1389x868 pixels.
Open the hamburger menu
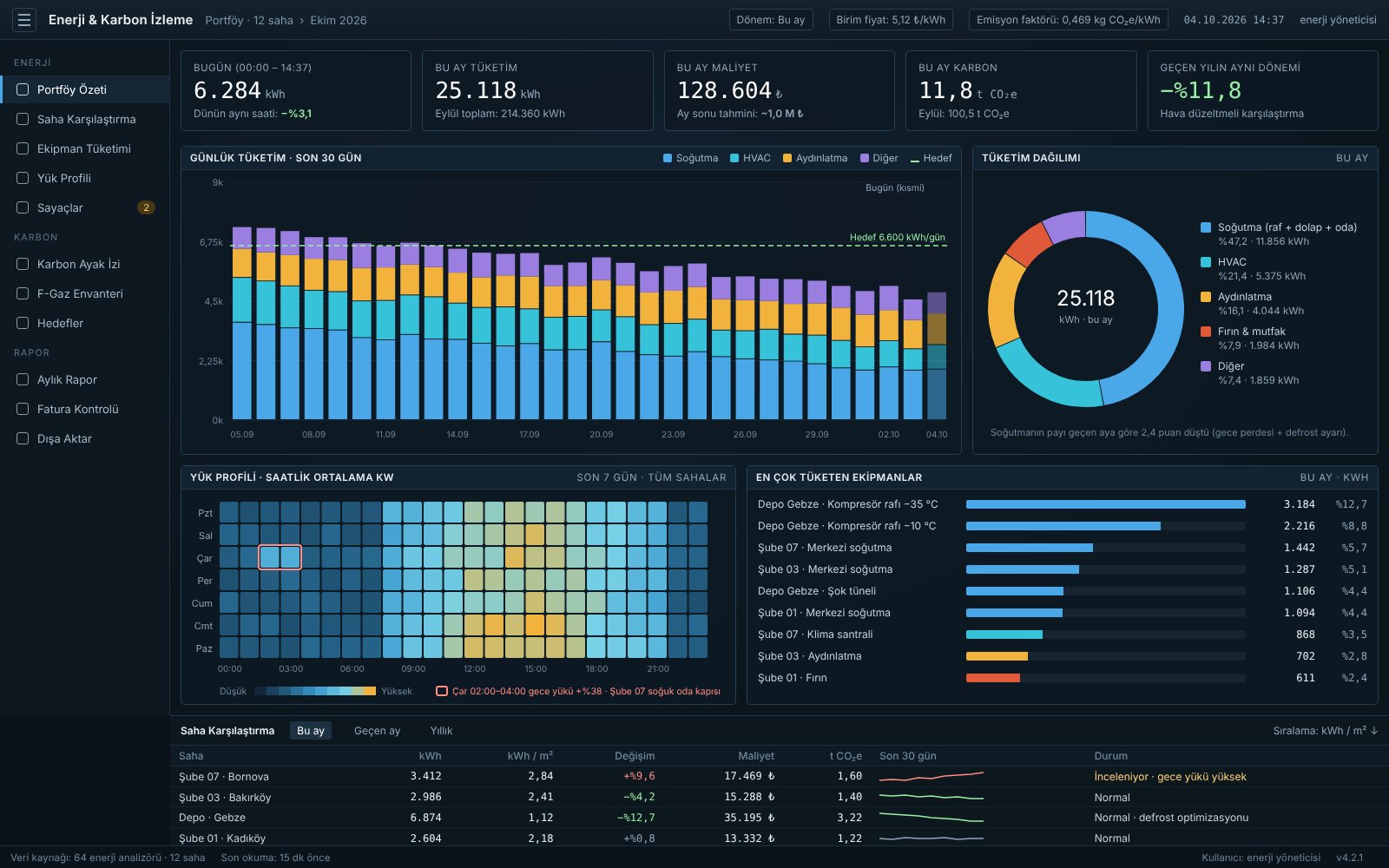click(24, 20)
